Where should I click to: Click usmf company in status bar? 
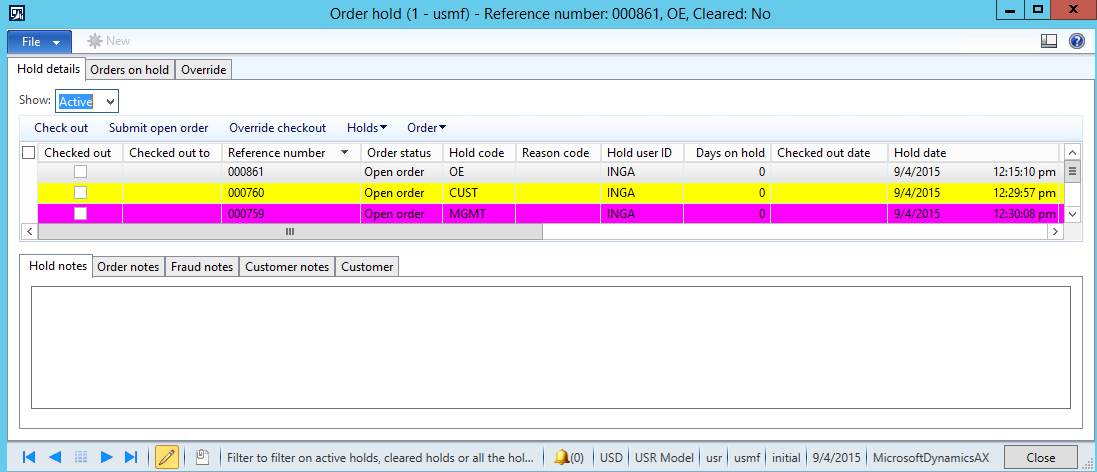tap(747, 457)
